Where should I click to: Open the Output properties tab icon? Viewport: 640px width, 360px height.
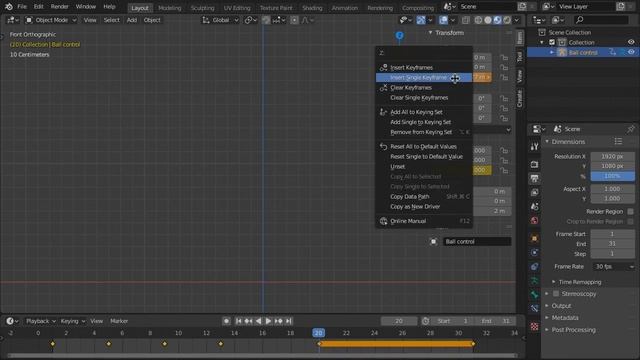tap(534, 178)
